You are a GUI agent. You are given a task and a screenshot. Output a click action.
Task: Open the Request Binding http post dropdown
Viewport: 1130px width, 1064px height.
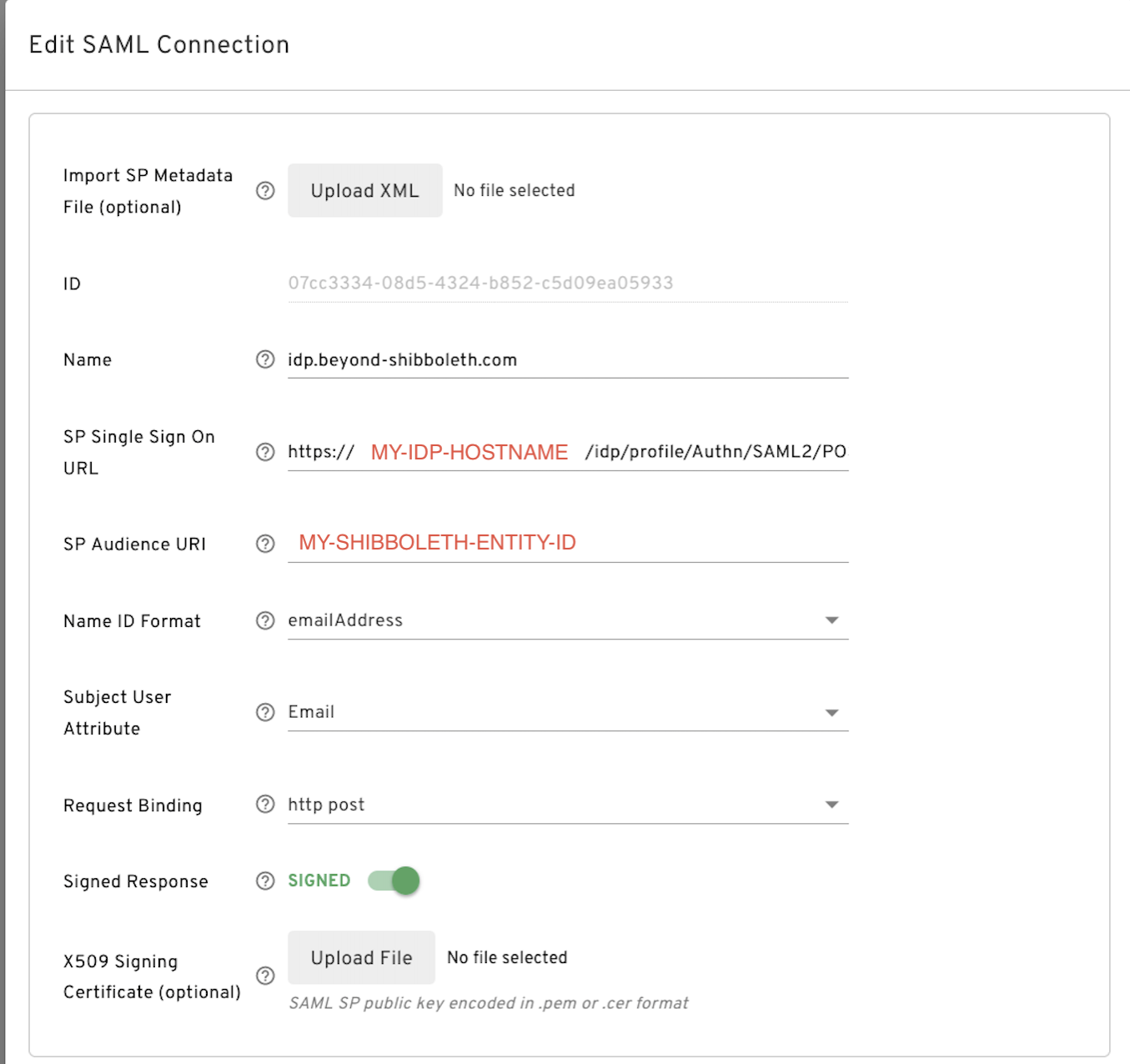click(x=567, y=805)
